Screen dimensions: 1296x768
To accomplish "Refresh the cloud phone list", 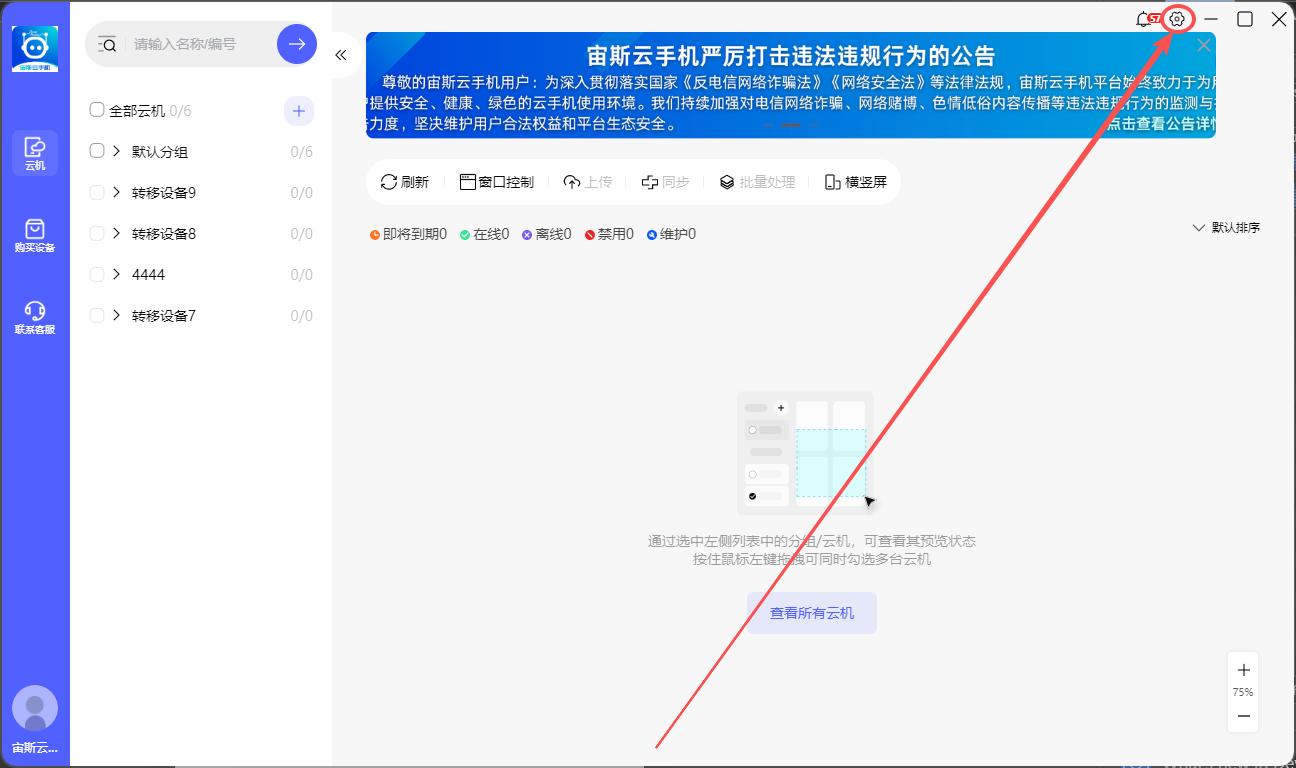I will point(405,182).
